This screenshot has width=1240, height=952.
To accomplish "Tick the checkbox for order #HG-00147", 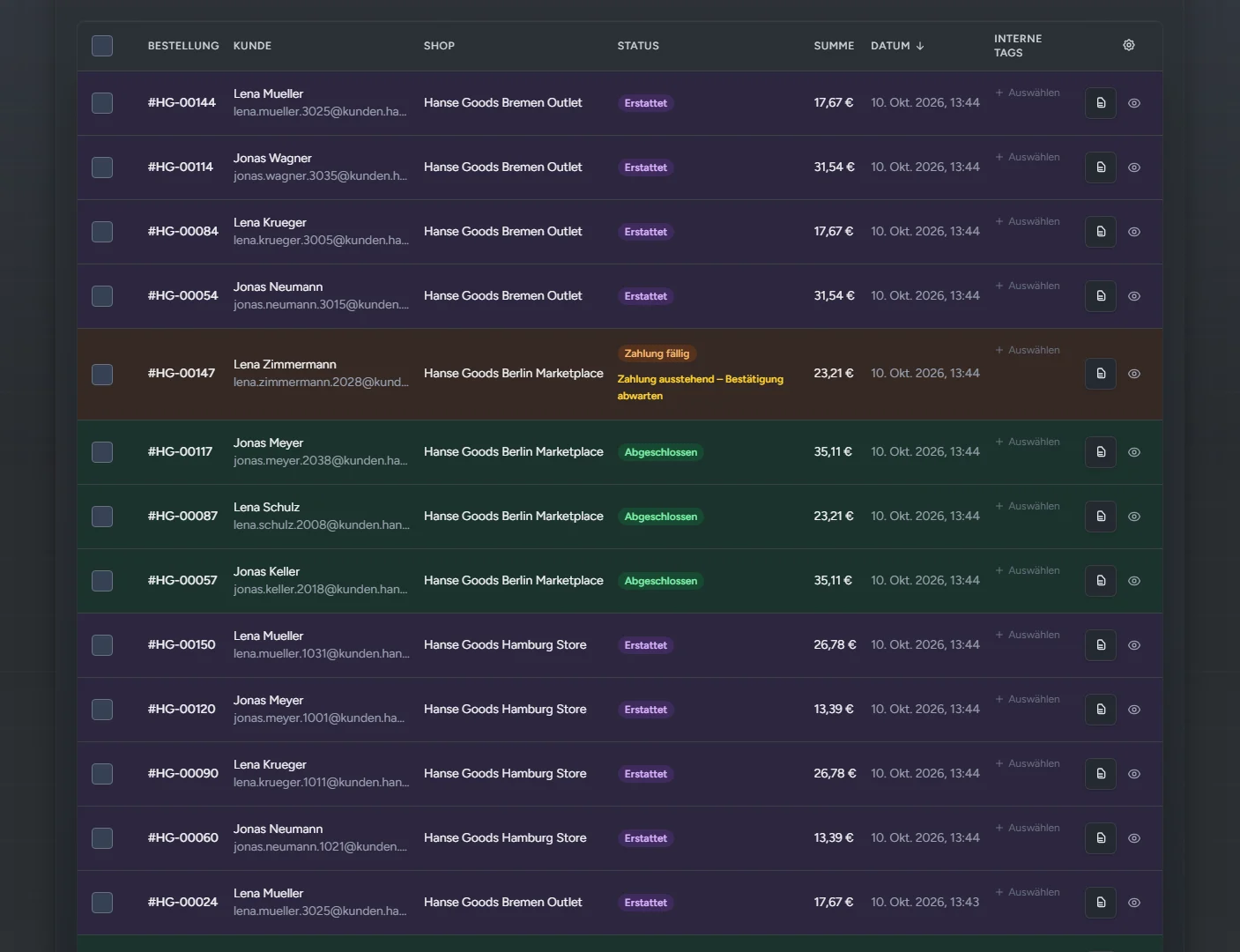I will click(102, 374).
